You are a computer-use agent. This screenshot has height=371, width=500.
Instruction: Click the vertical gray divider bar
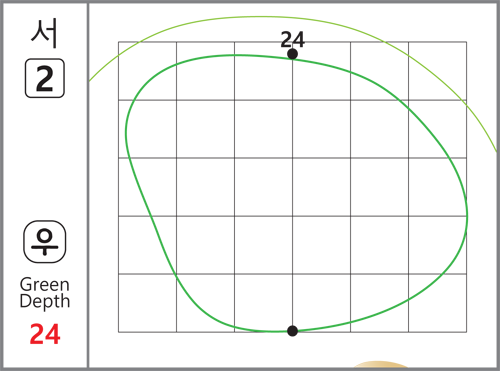click(x=88, y=185)
